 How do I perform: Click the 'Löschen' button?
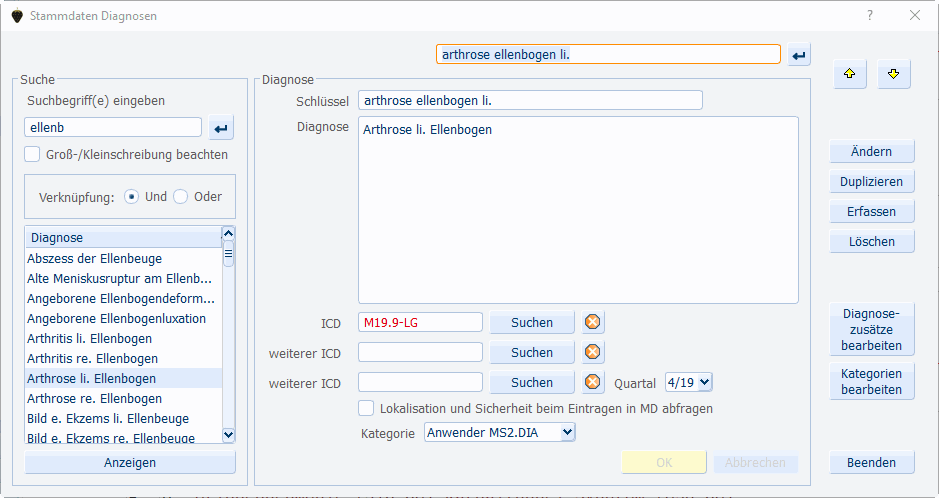(871, 241)
